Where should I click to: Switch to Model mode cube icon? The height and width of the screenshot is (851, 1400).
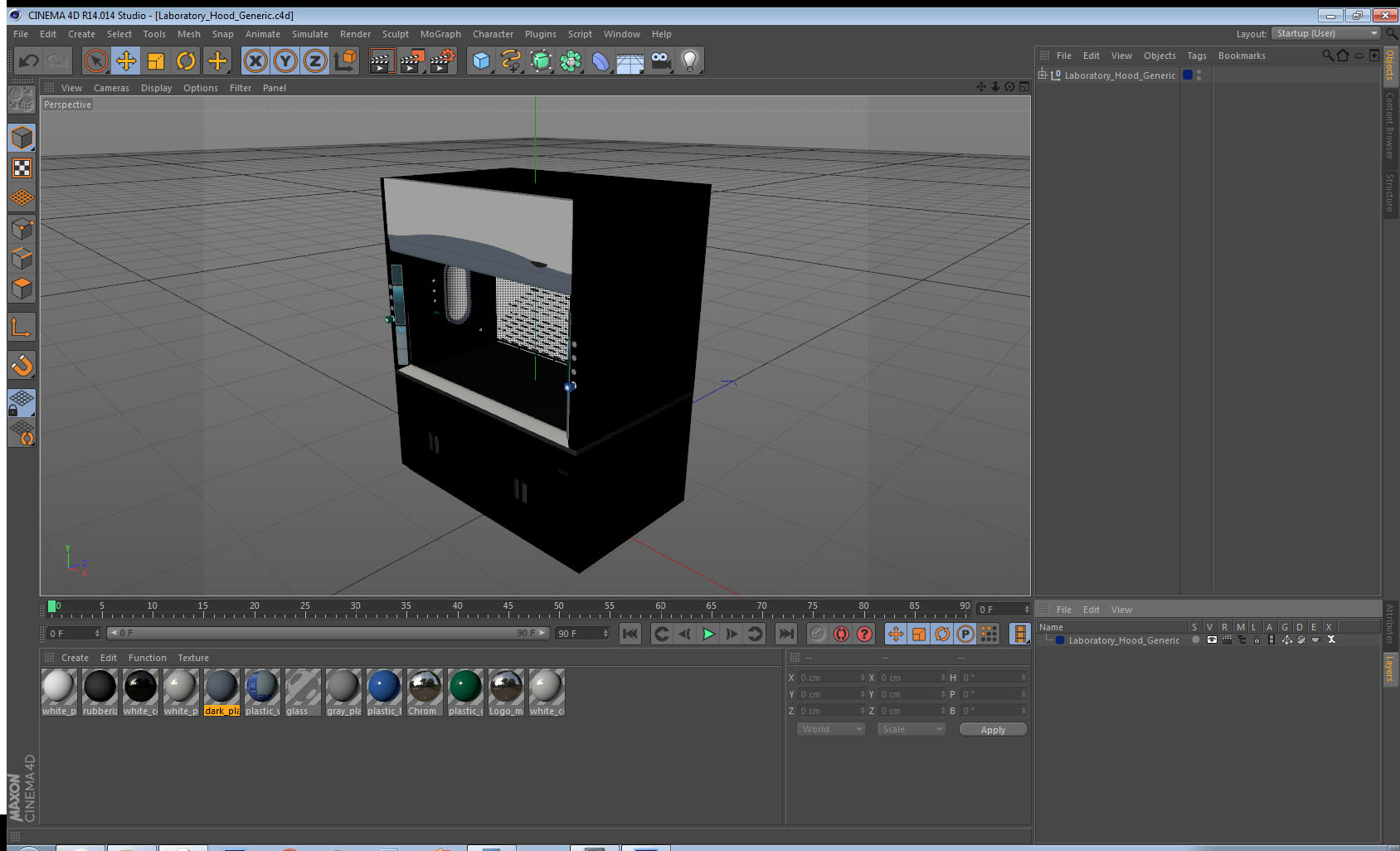(22, 138)
